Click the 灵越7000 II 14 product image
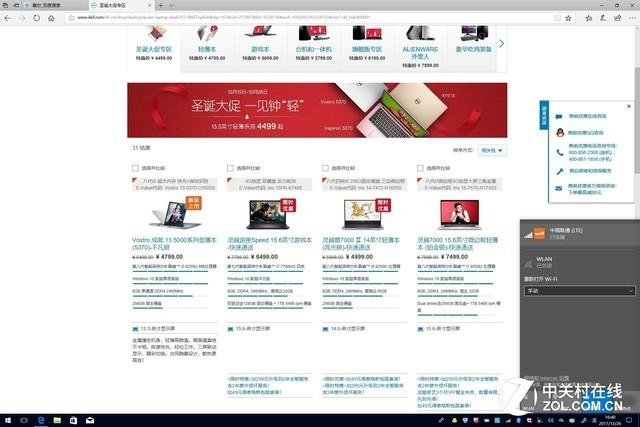Image resolution: width=640 pixels, height=427 pixels. pyautogui.click(x=364, y=214)
